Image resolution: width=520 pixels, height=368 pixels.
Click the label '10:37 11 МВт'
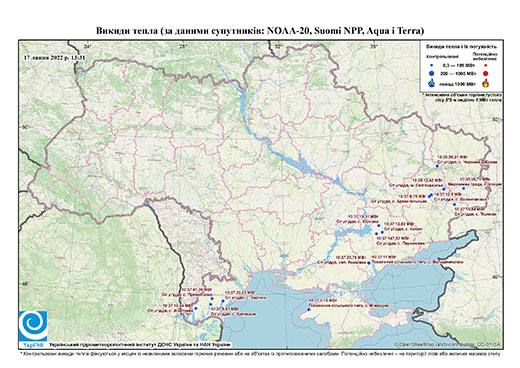click(384, 257)
